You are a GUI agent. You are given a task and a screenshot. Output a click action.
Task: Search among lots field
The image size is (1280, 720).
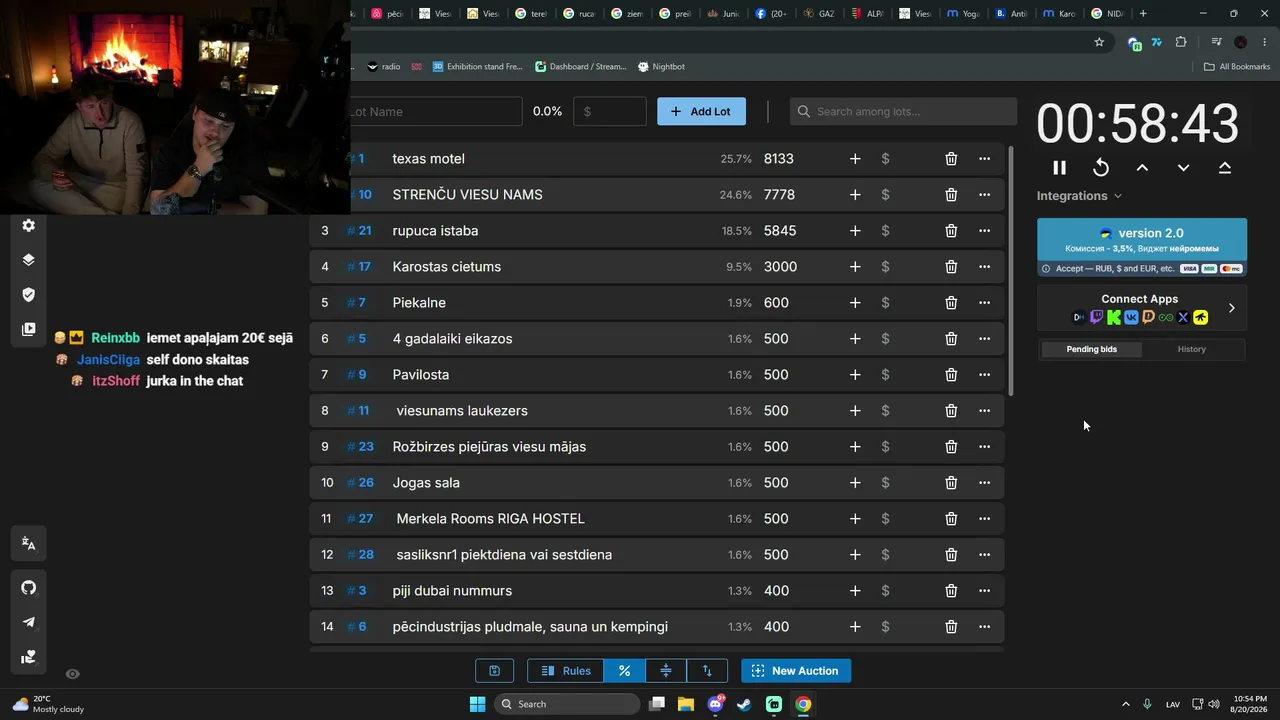pyautogui.click(x=903, y=111)
